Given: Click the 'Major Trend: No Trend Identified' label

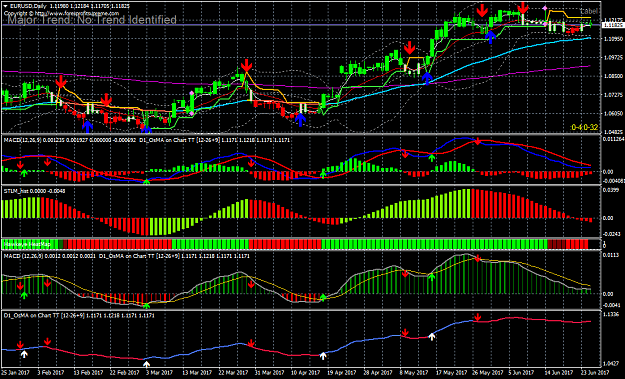Looking at the screenshot, I should [x=92, y=20].
